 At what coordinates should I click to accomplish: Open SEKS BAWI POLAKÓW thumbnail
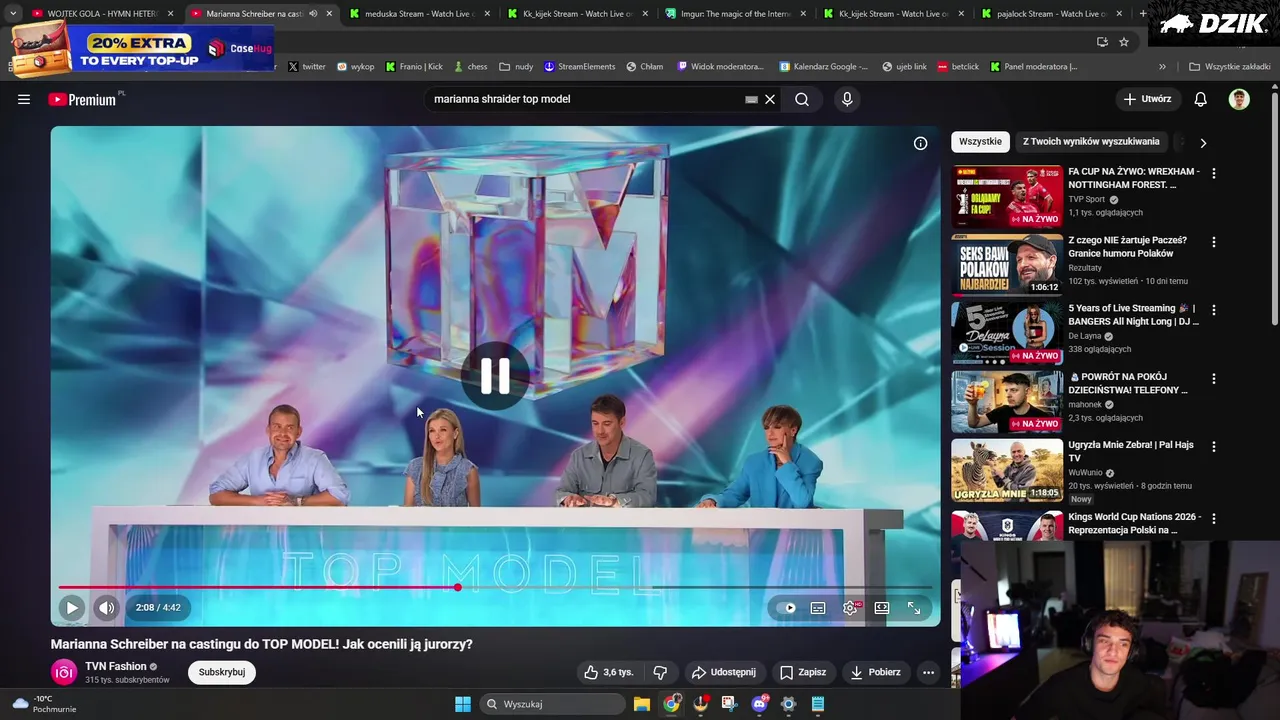[x=1007, y=265]
